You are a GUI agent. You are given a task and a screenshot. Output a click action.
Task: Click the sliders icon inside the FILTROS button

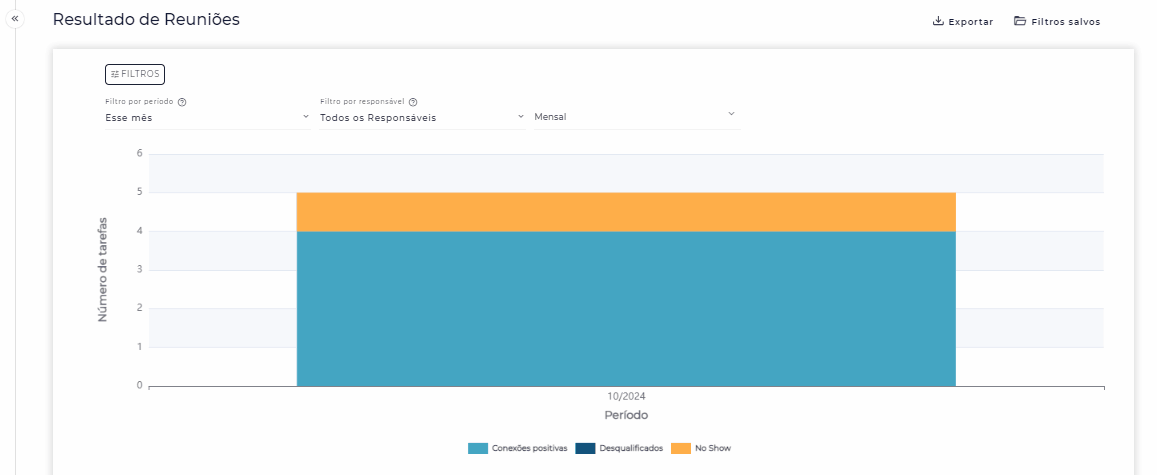[x=115, y=74]
